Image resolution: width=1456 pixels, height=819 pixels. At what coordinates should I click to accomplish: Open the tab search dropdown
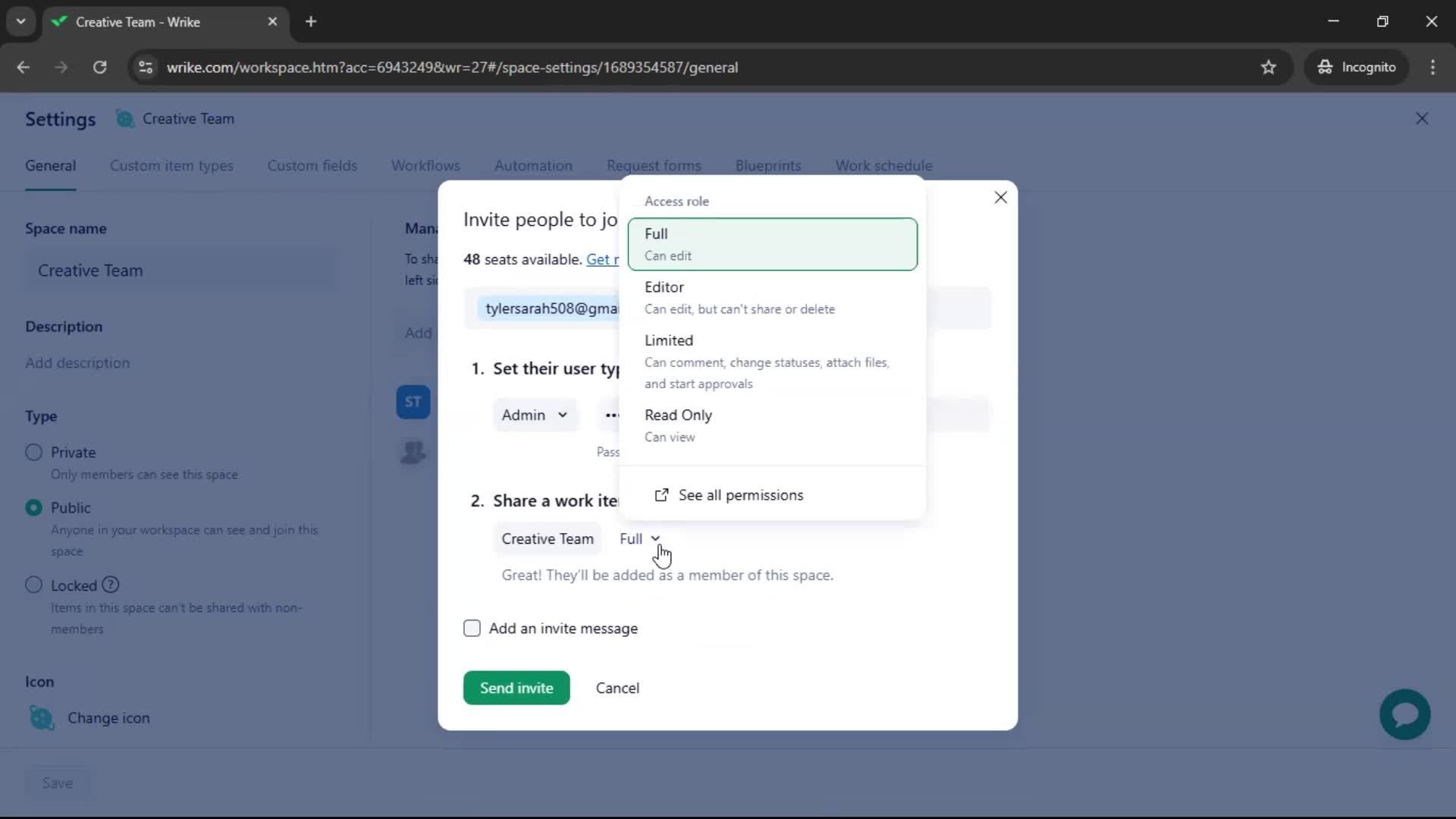(21, 22)
